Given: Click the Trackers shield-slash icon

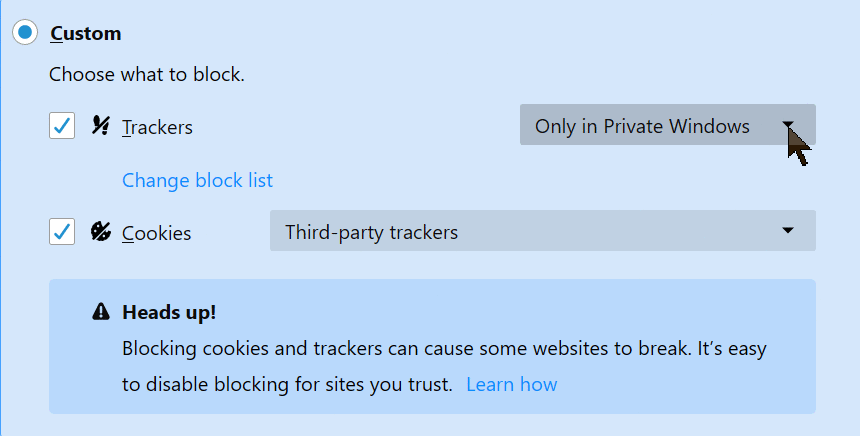Looking at the screenshot, I should 100,126.
